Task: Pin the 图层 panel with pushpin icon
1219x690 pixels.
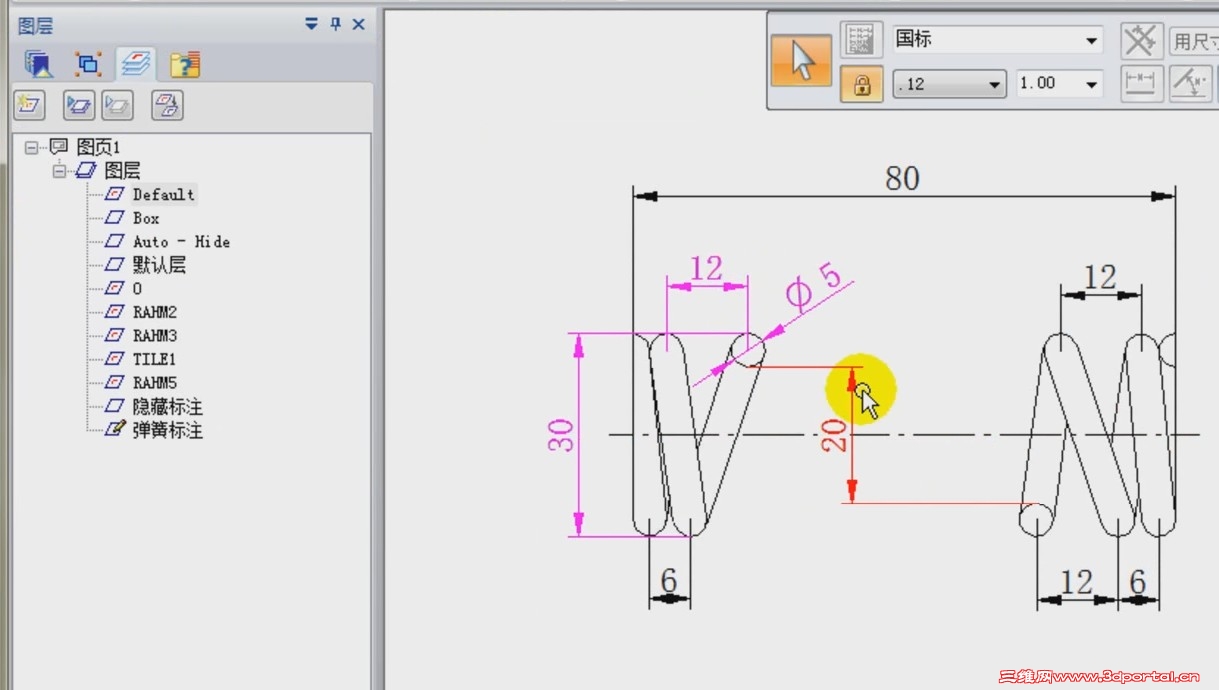Action: pyautogui.click(x=336, y=25)
